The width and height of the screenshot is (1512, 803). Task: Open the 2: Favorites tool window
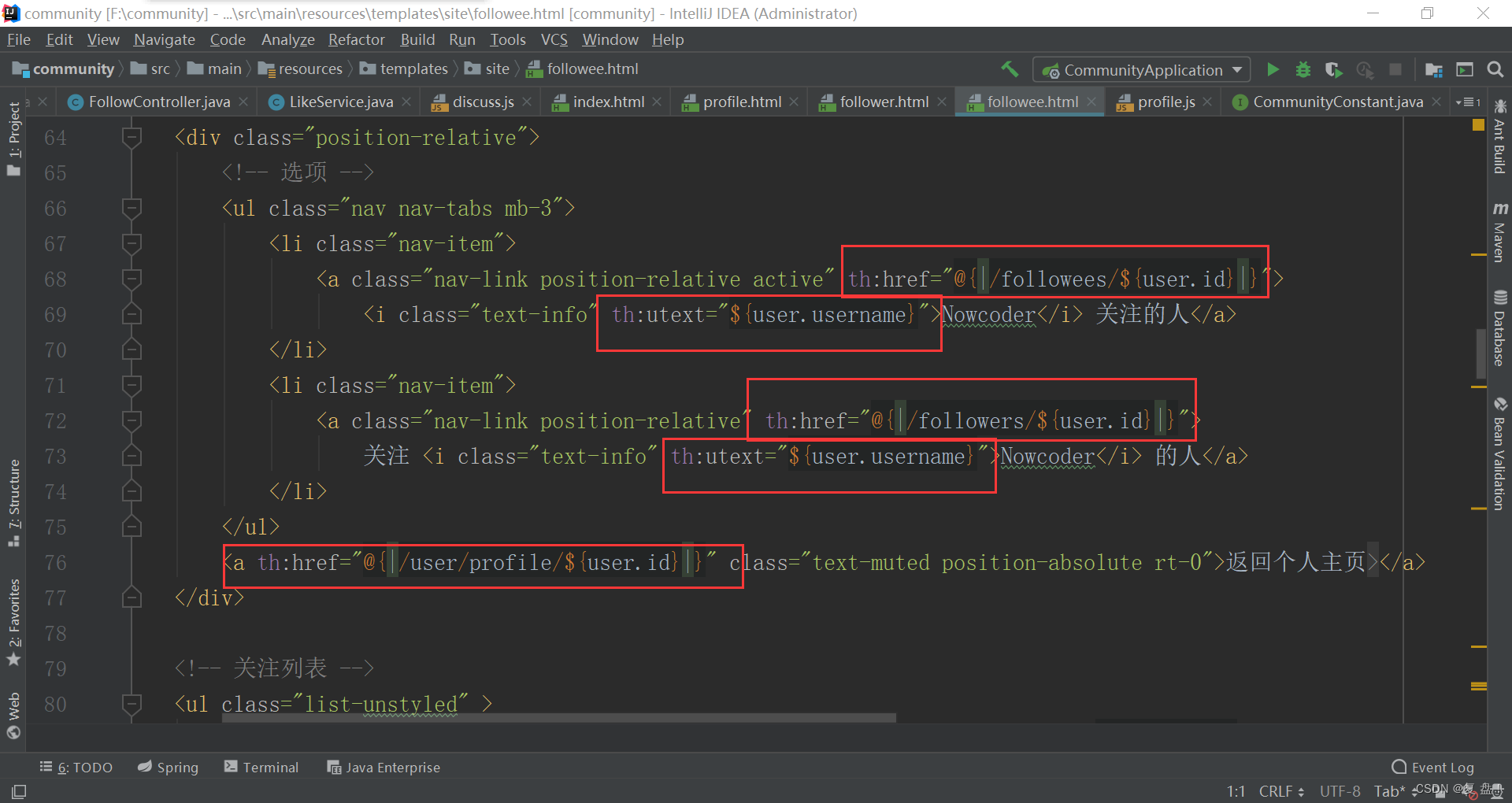pyautogui.click(x=13, y=623)
